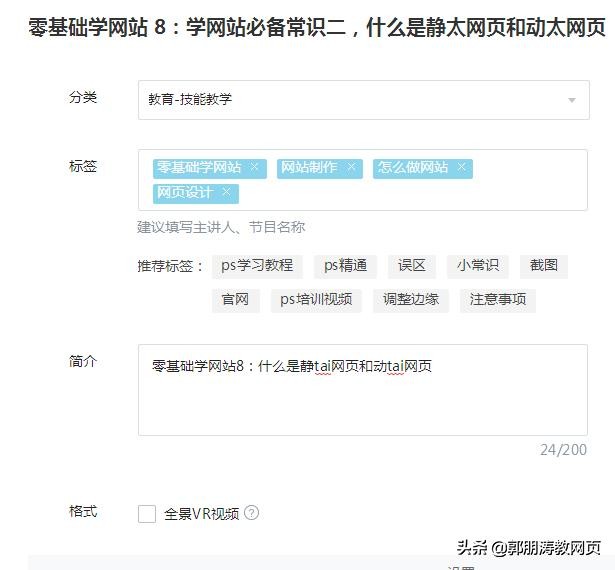This screenshot has width=615, height=570.
Task: Expand the 分类 dropdown arrow
Action: point(572,100)
